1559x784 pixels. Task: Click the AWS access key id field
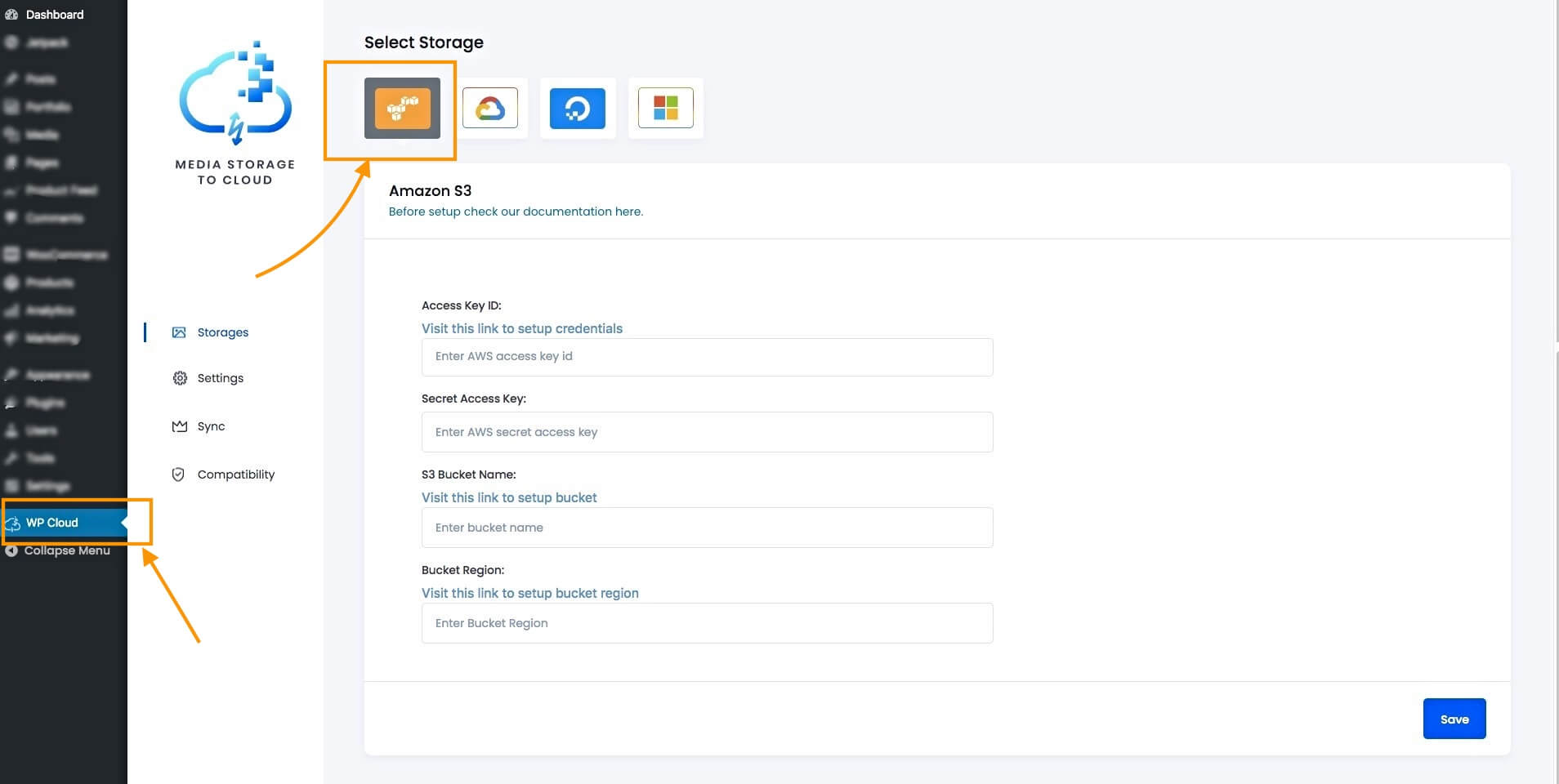tap(706, 357)
